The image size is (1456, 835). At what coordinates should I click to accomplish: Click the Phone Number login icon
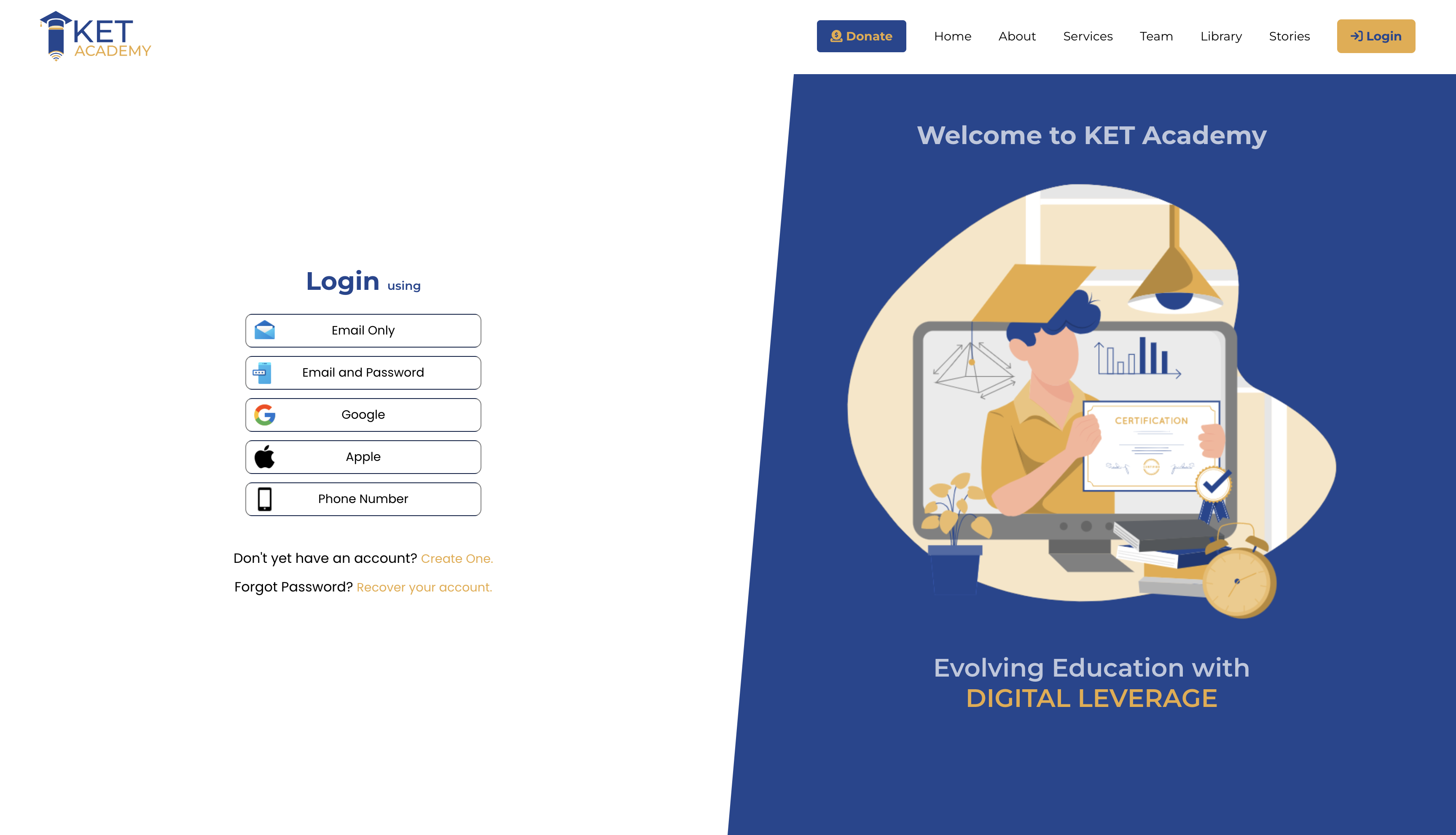tap(264, 499)
